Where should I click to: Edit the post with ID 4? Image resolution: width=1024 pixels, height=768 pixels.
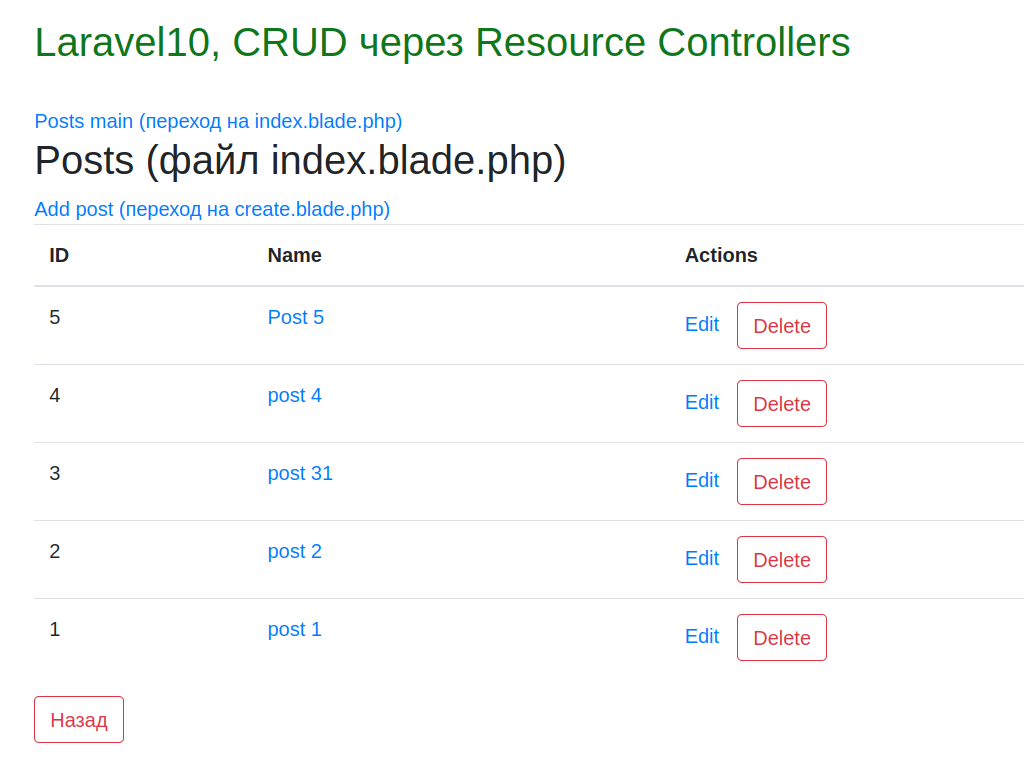pyautogui.click(x=702, y=402)
